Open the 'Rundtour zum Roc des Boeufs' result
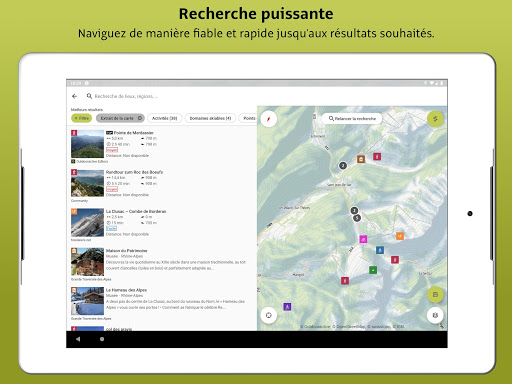 (x=162, y=185)
